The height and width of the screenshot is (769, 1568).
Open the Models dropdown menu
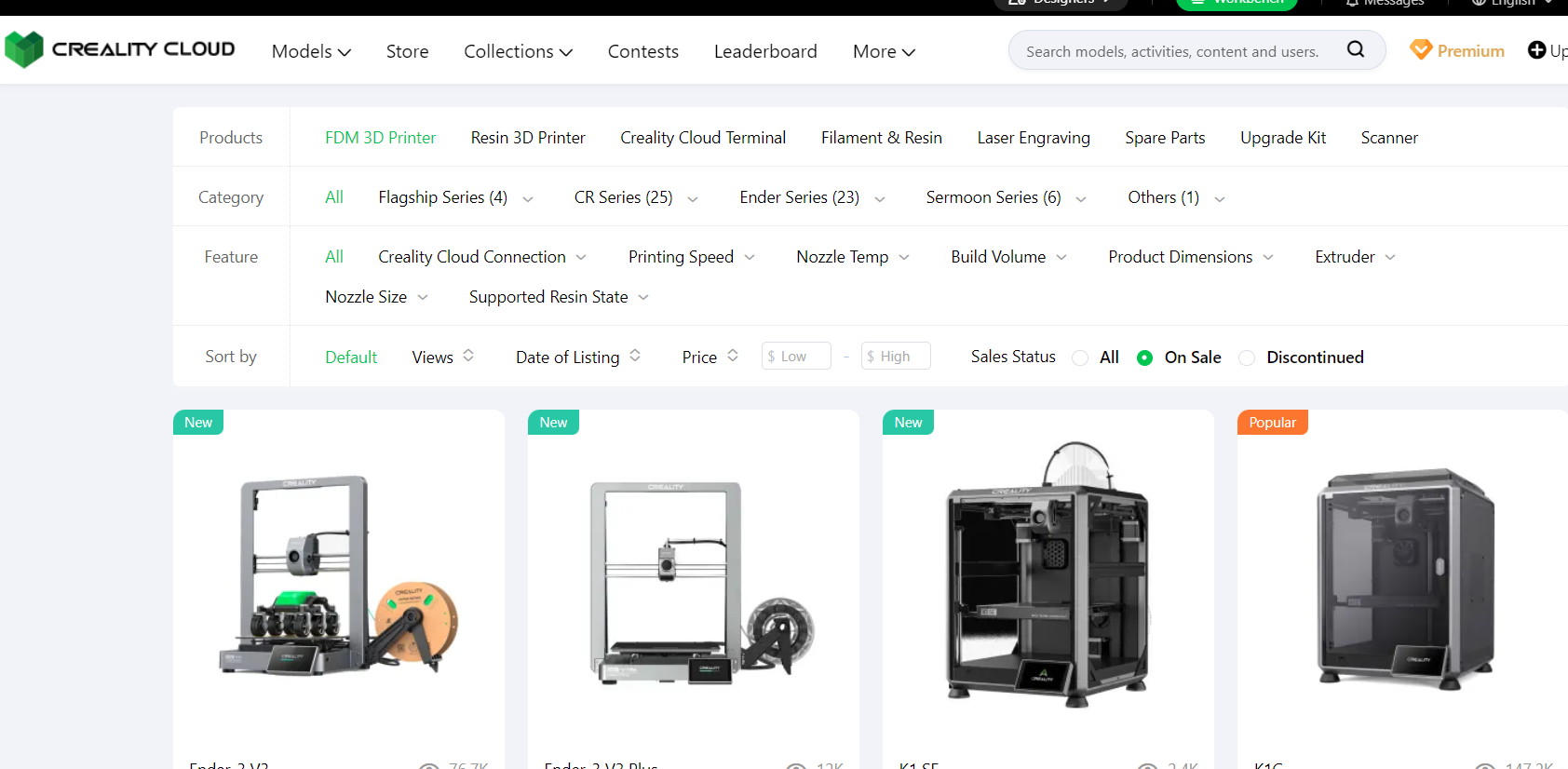click(x=311, y=51)
